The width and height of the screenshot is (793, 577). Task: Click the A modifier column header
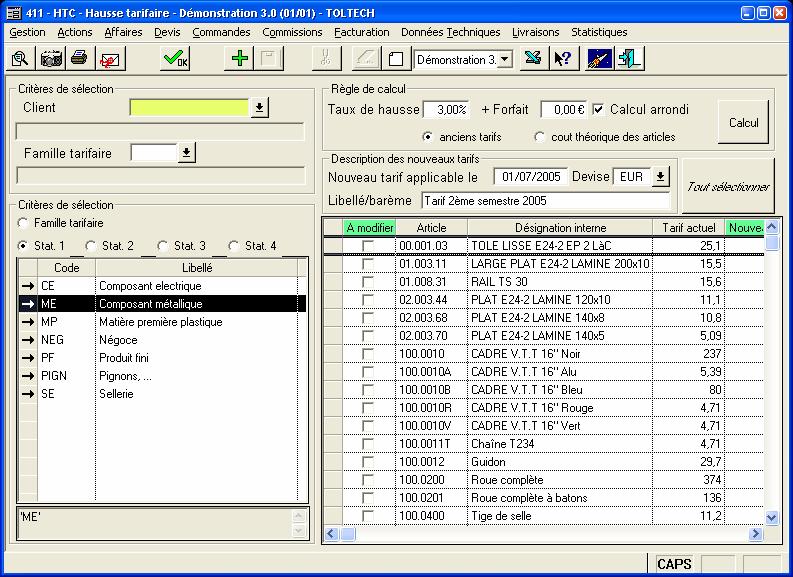[x=370, y=228]
